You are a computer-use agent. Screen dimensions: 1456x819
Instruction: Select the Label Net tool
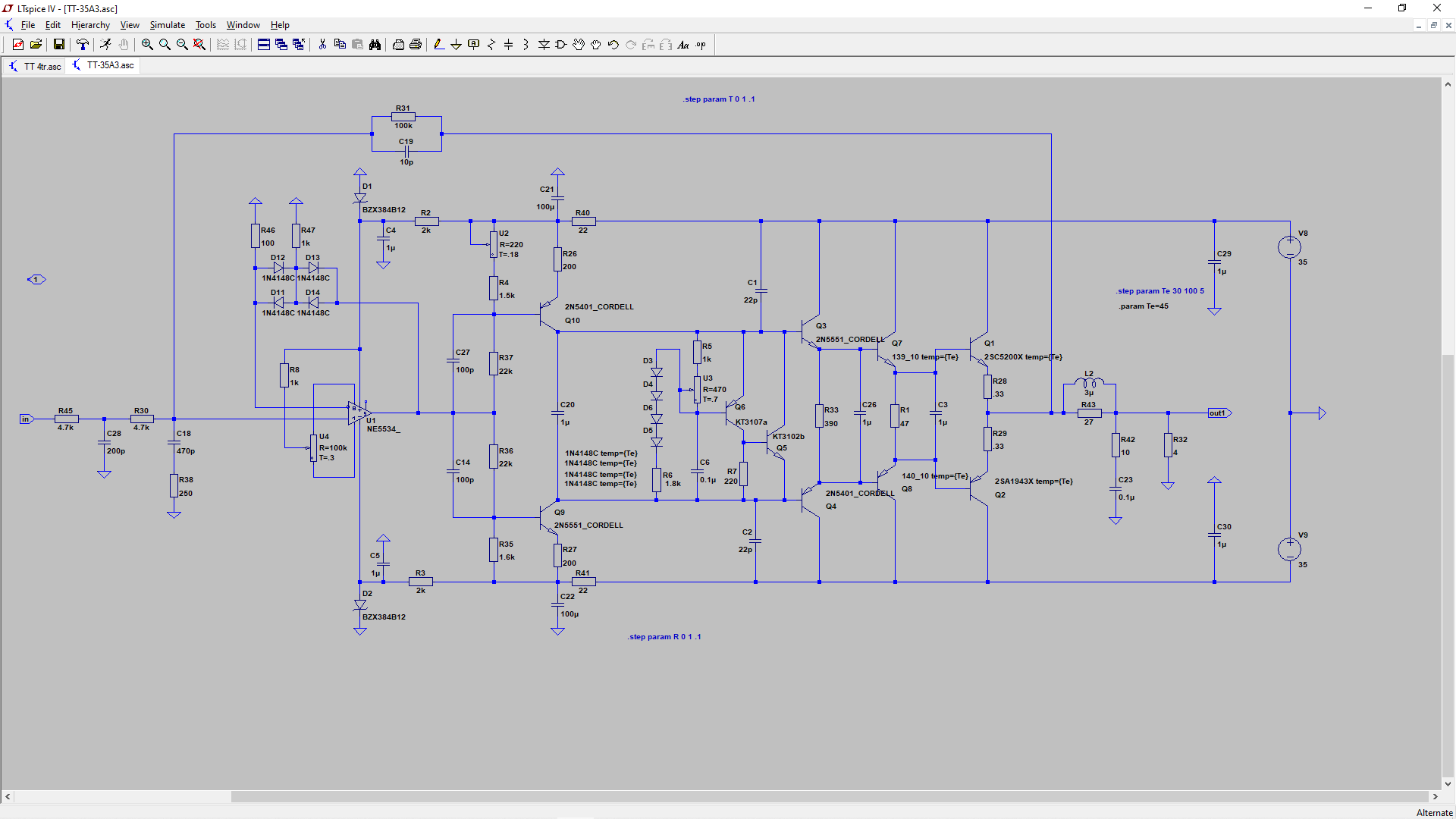click(474, 45)
